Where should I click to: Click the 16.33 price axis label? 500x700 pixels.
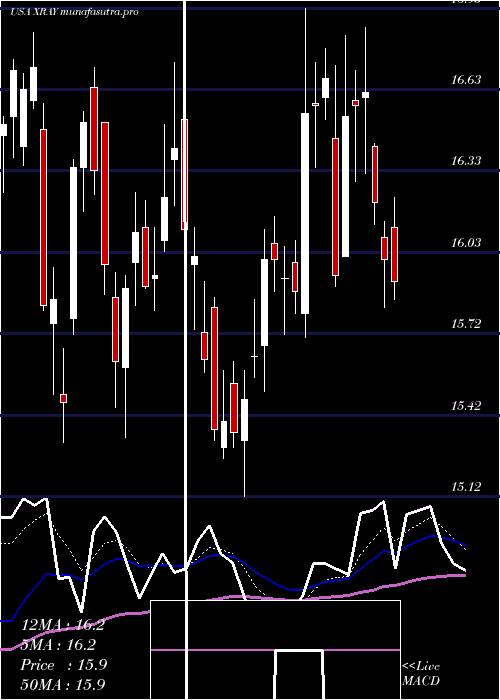point(466,161)
